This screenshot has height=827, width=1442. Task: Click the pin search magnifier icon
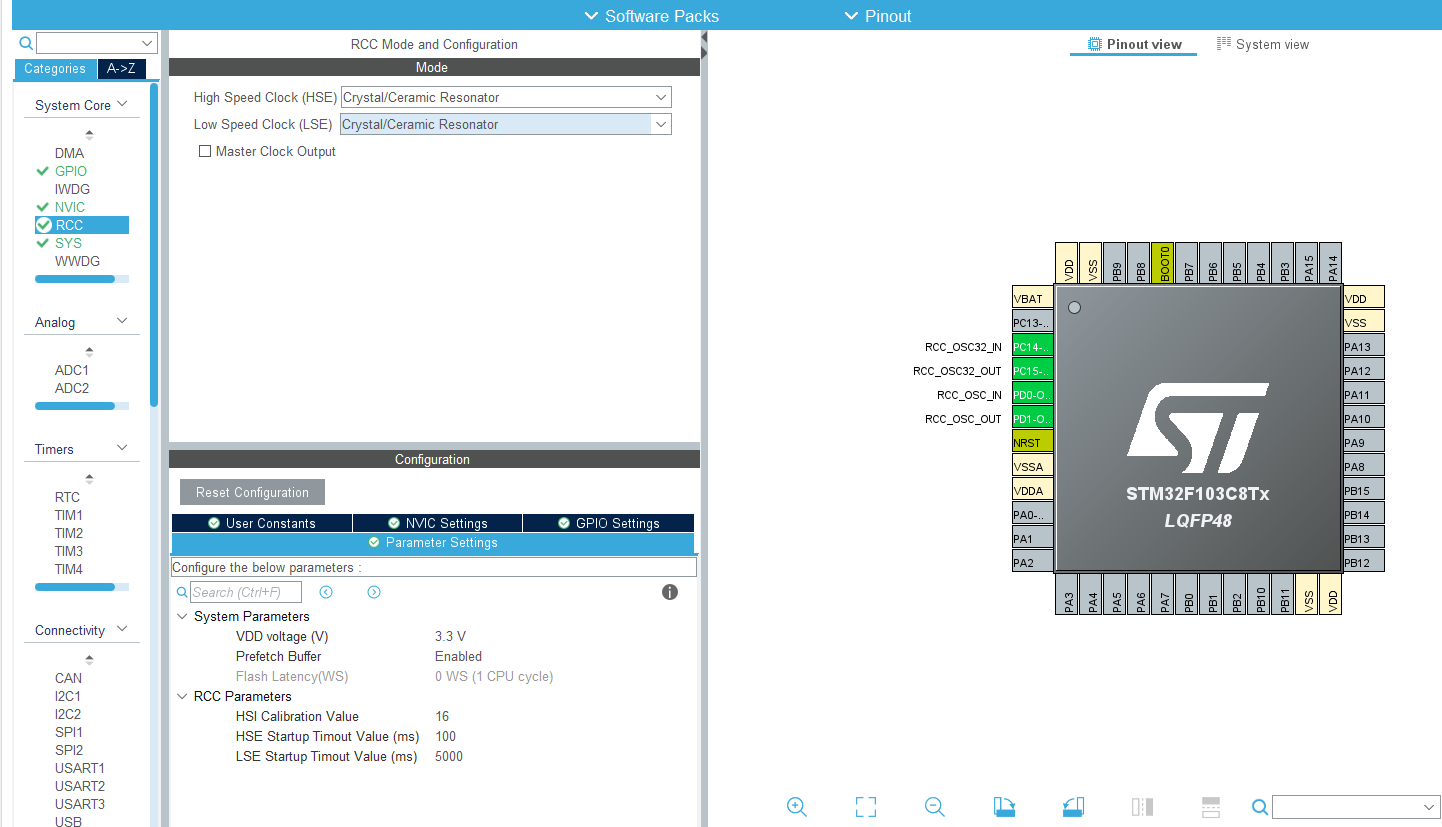pos(1260,807)
